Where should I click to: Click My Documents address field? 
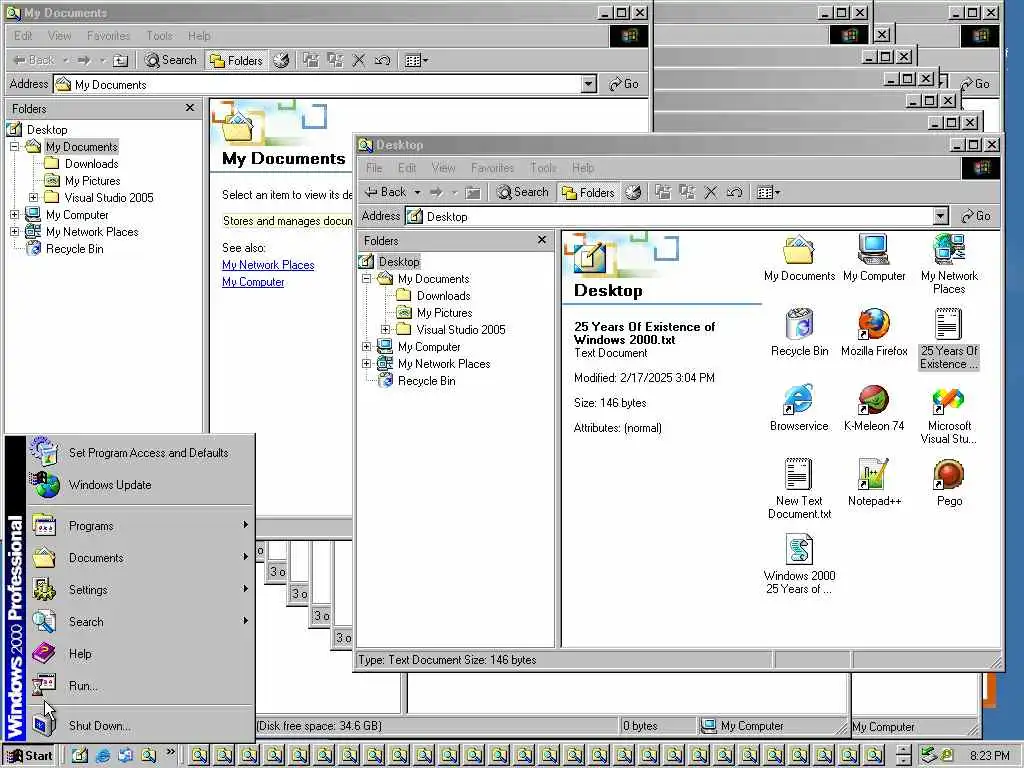325,84
